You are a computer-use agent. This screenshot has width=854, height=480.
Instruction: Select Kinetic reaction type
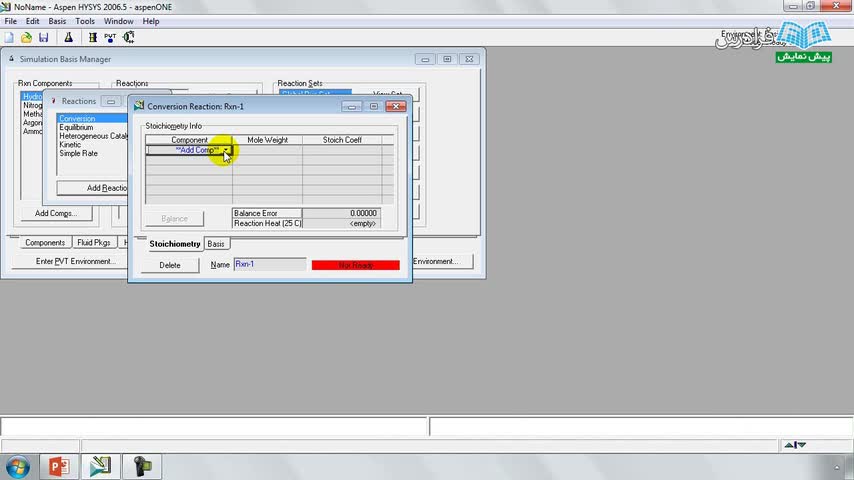click(70, 144)
